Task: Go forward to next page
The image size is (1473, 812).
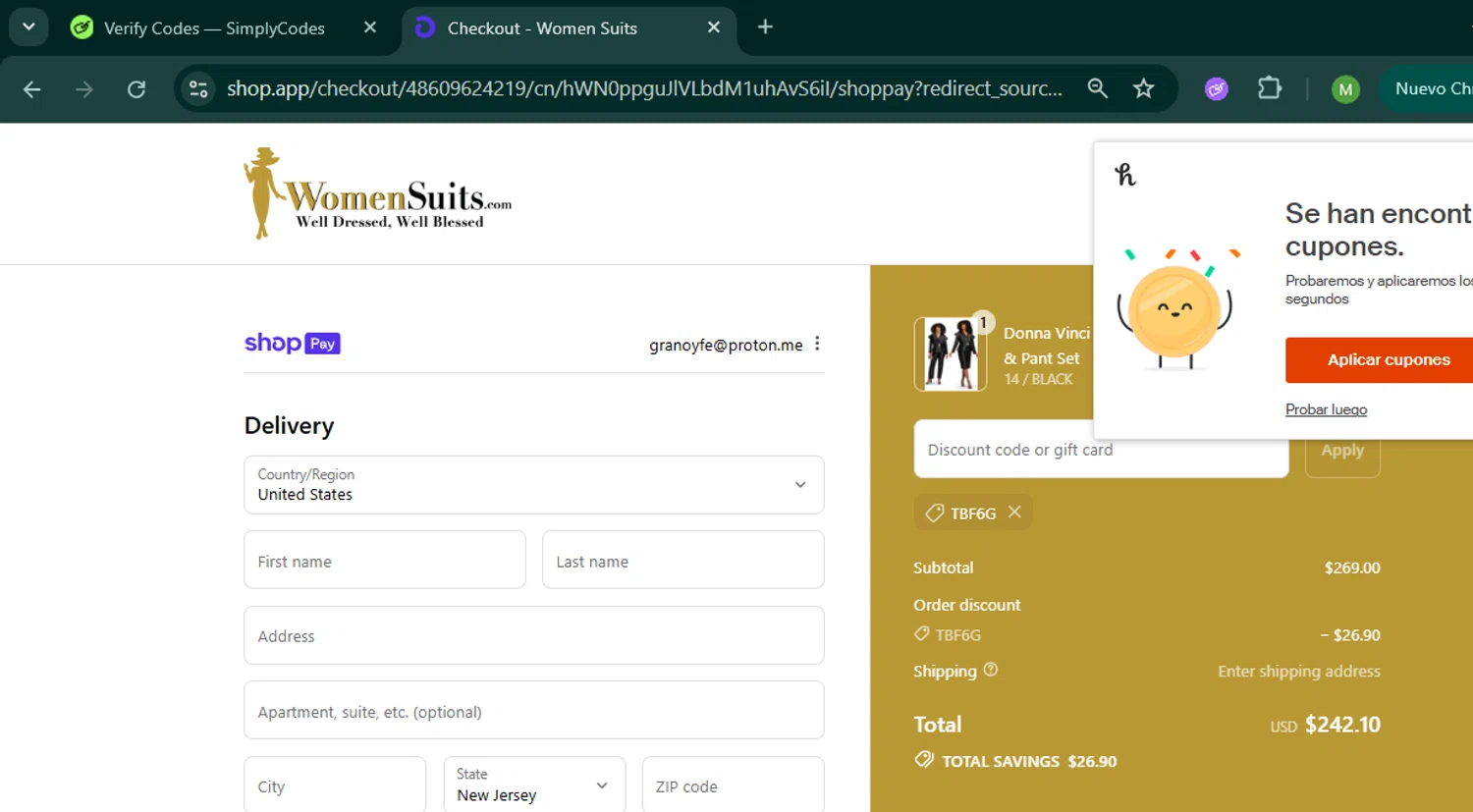Action: pyautogui.click(x=84, y=89)
